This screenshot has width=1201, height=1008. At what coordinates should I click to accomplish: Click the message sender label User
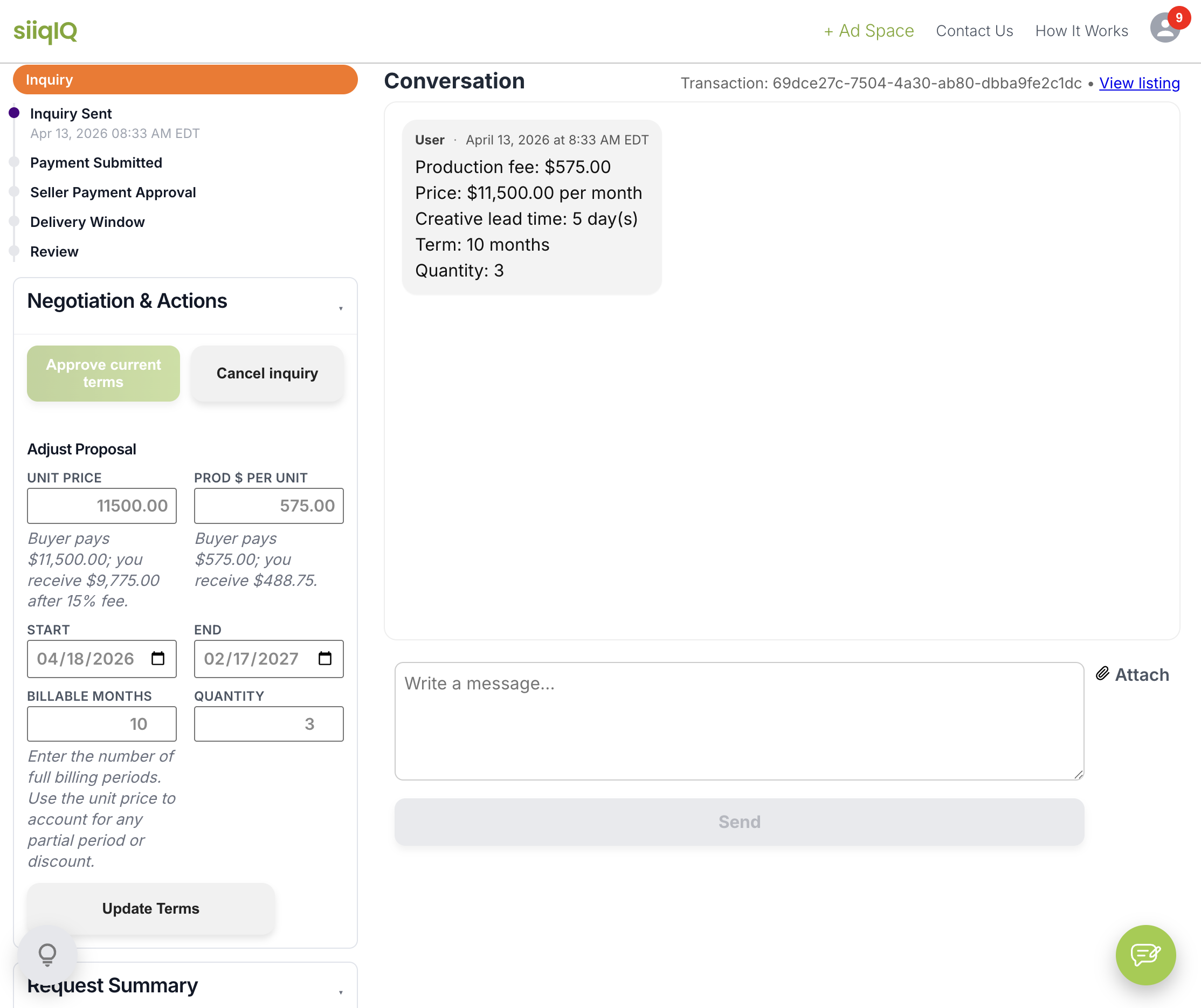pyautogui.click(x=430, y=140)
